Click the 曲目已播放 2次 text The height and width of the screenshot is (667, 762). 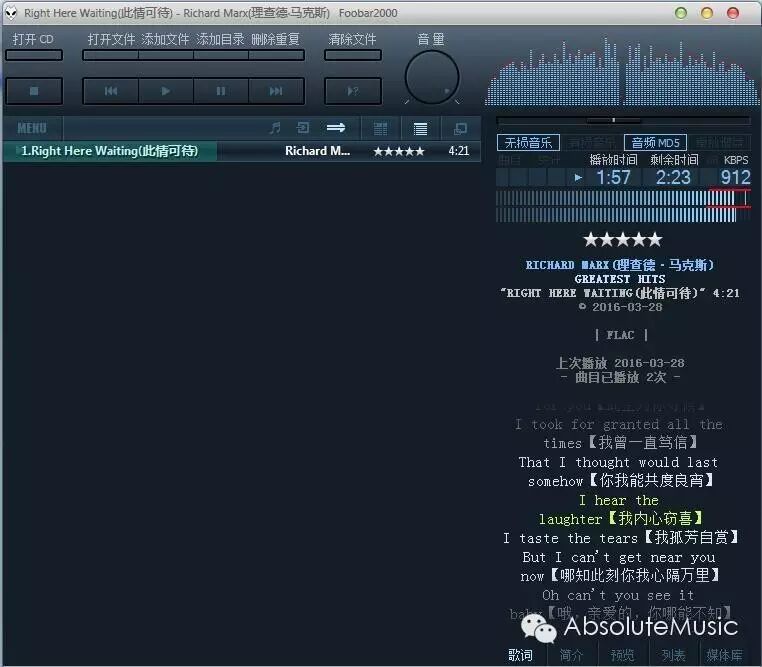[620, 377]
